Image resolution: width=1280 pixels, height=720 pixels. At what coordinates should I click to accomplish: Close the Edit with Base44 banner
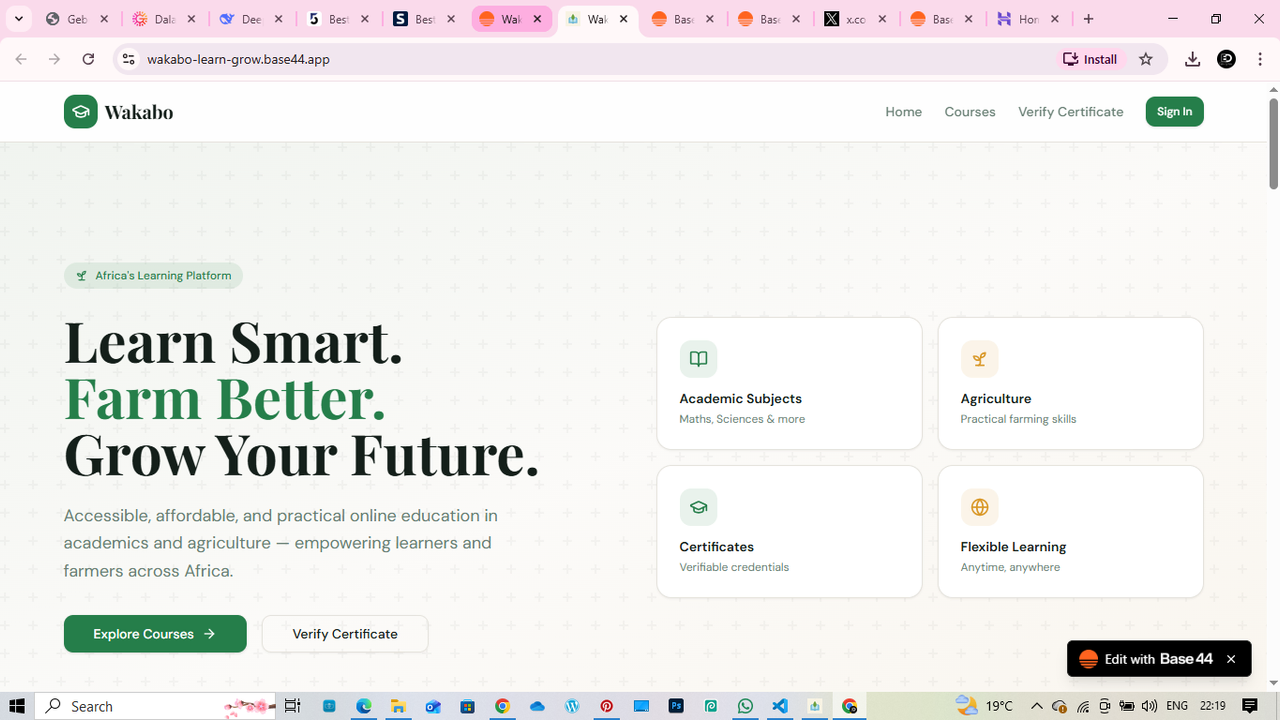(1231, 659)
